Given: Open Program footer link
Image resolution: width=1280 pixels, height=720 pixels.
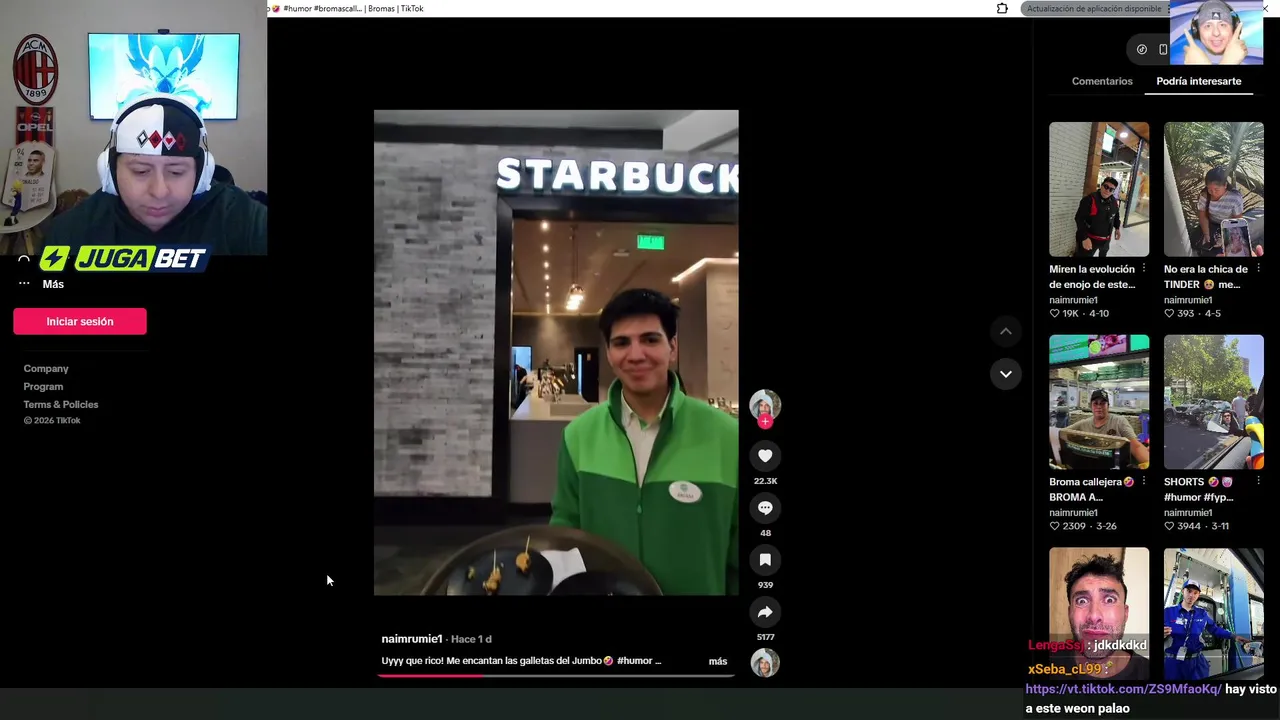Looking at the screenshot, I should pos(43,387).
